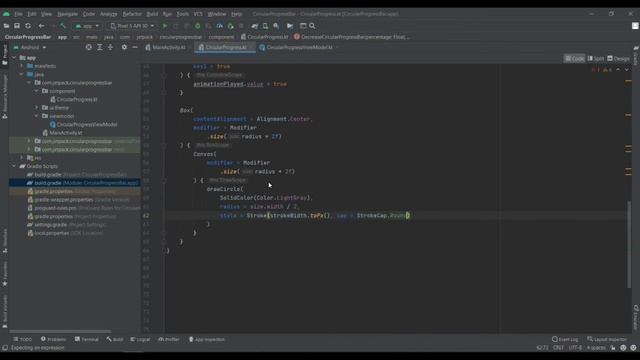Screen dimensions: 640x360
Task: Click Expand All in project panel
Action: click(100, 47)
